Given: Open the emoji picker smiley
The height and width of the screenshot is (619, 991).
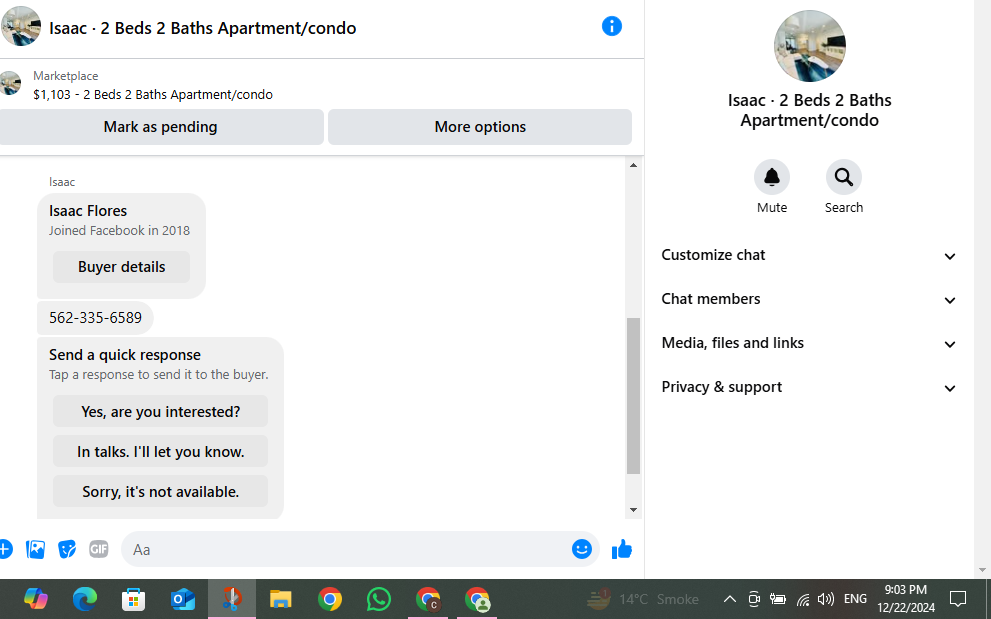Looking at the screenshot, I should pos(581,549).
